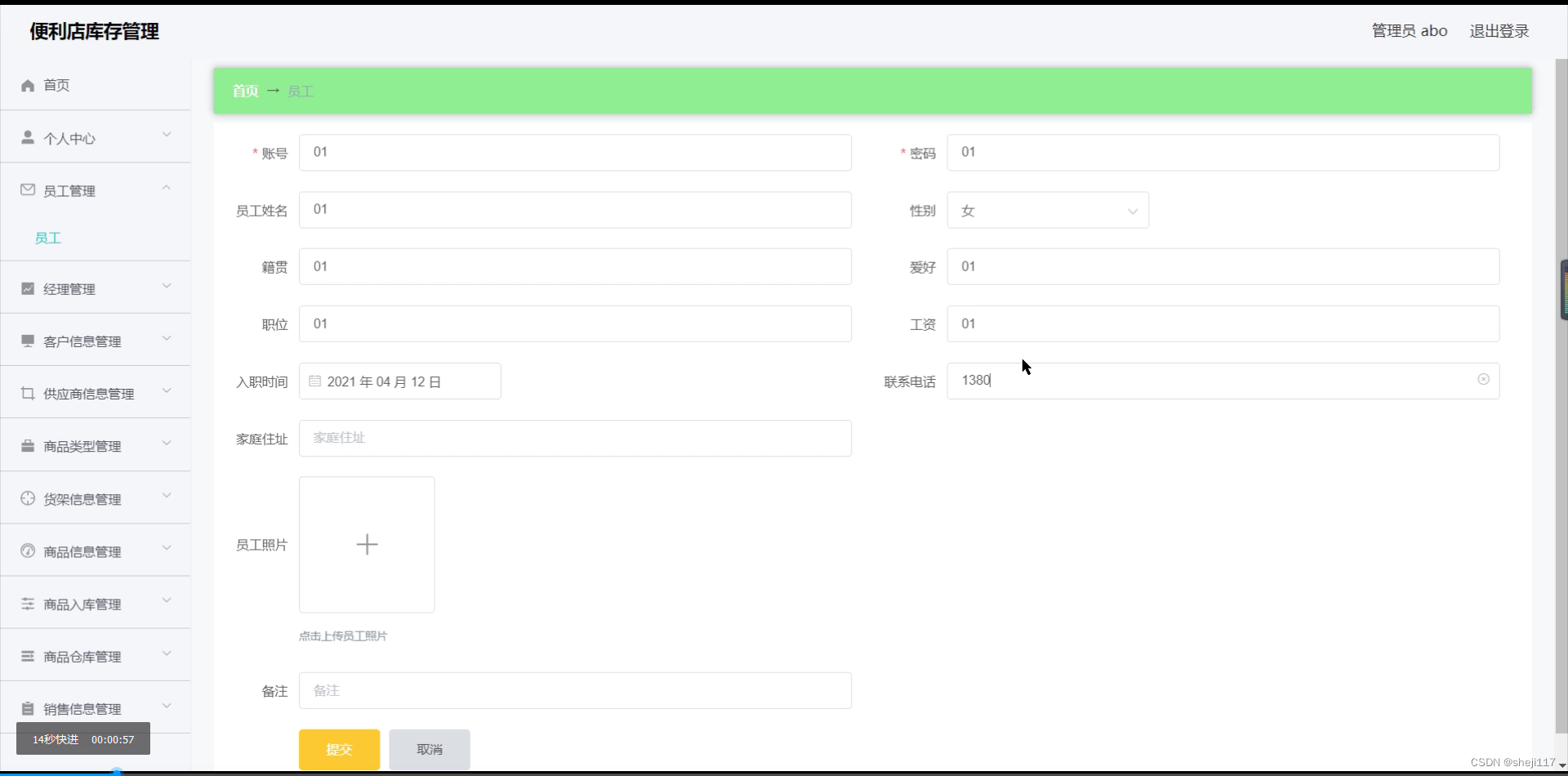1568x776 pixels.
Task: Click the 备注 remarks input field
Action: coord(576,690)
